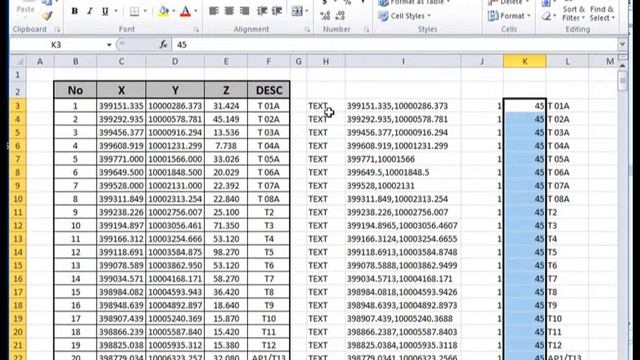This screenshot has height=360, width=640.
Task: Click DESC column cell 'T 05A'
Action: (x=269, y=159)
